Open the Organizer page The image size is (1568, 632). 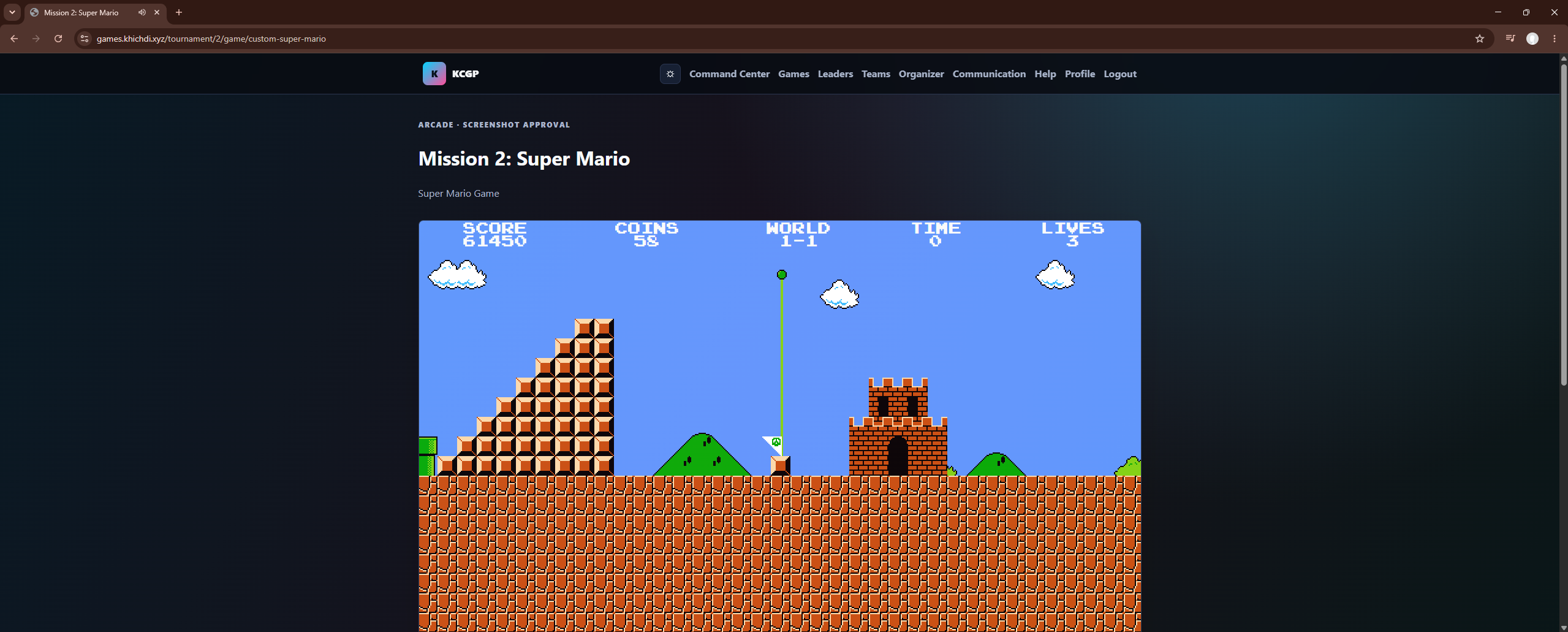921,74
